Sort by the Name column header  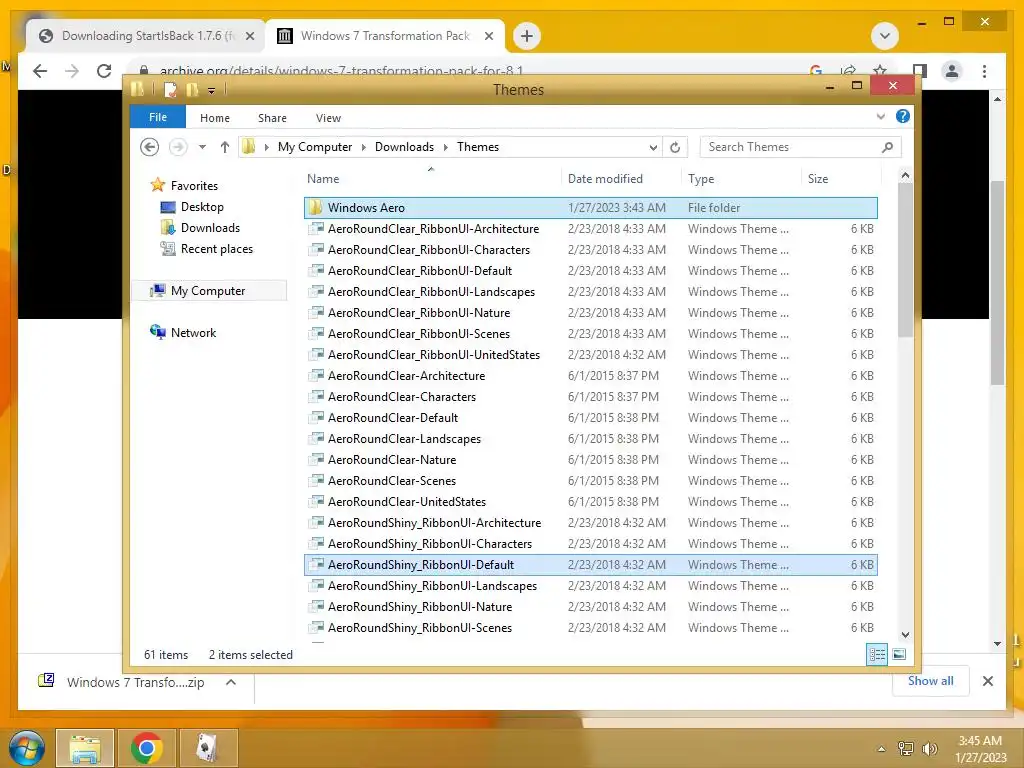(x=431, y=178)
